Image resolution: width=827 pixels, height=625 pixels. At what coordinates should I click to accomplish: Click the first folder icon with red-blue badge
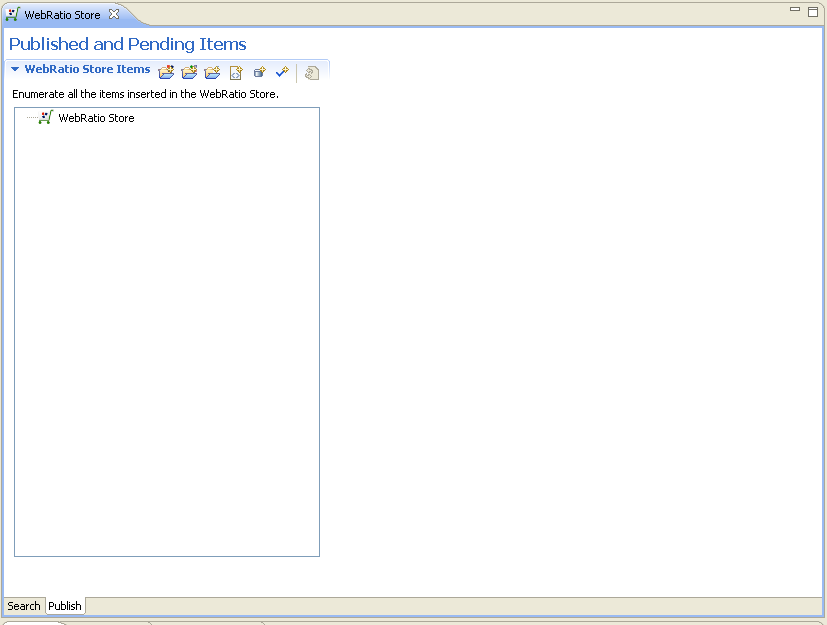[166, 72]
